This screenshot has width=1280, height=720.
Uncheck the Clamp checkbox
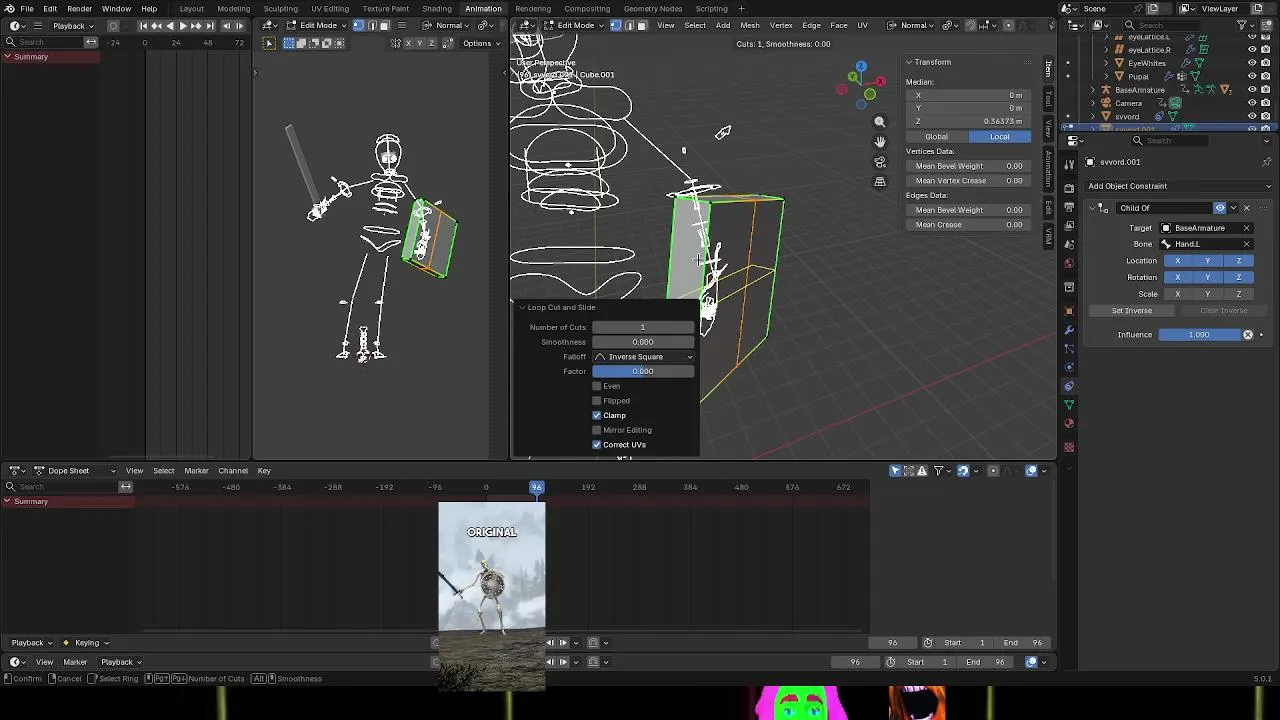[597, 415]
